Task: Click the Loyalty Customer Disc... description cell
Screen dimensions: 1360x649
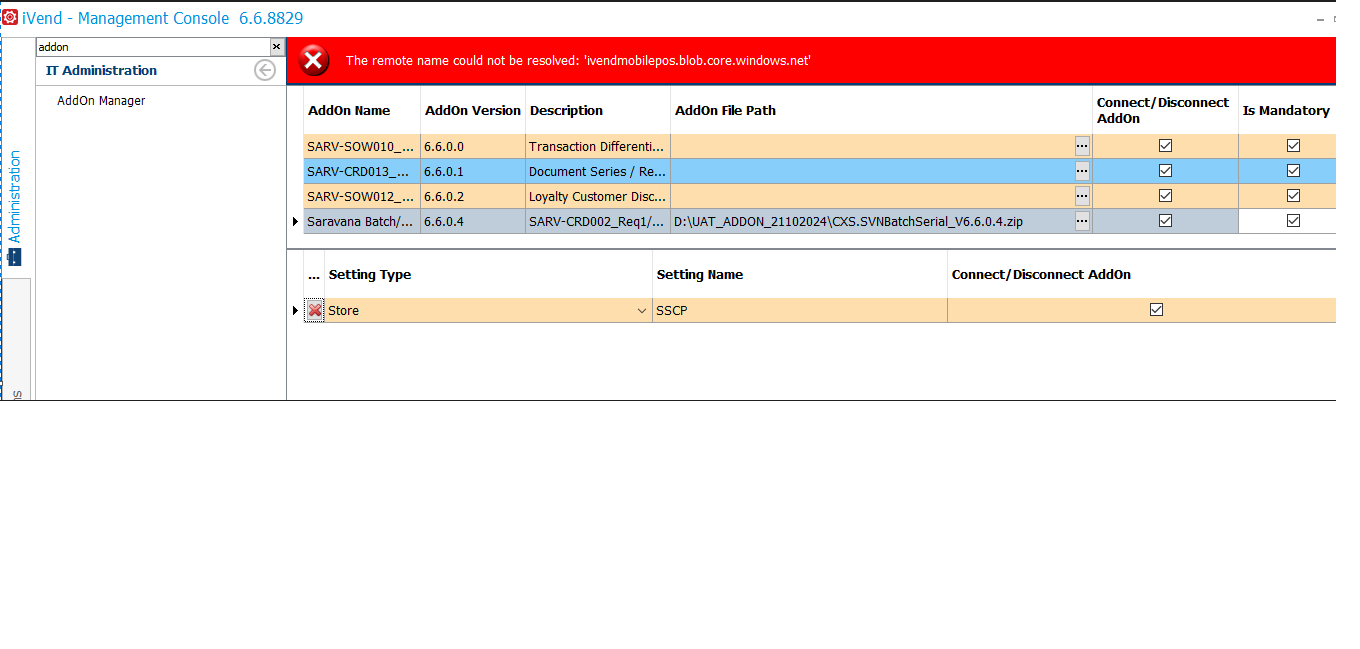Action: [598, 196]
